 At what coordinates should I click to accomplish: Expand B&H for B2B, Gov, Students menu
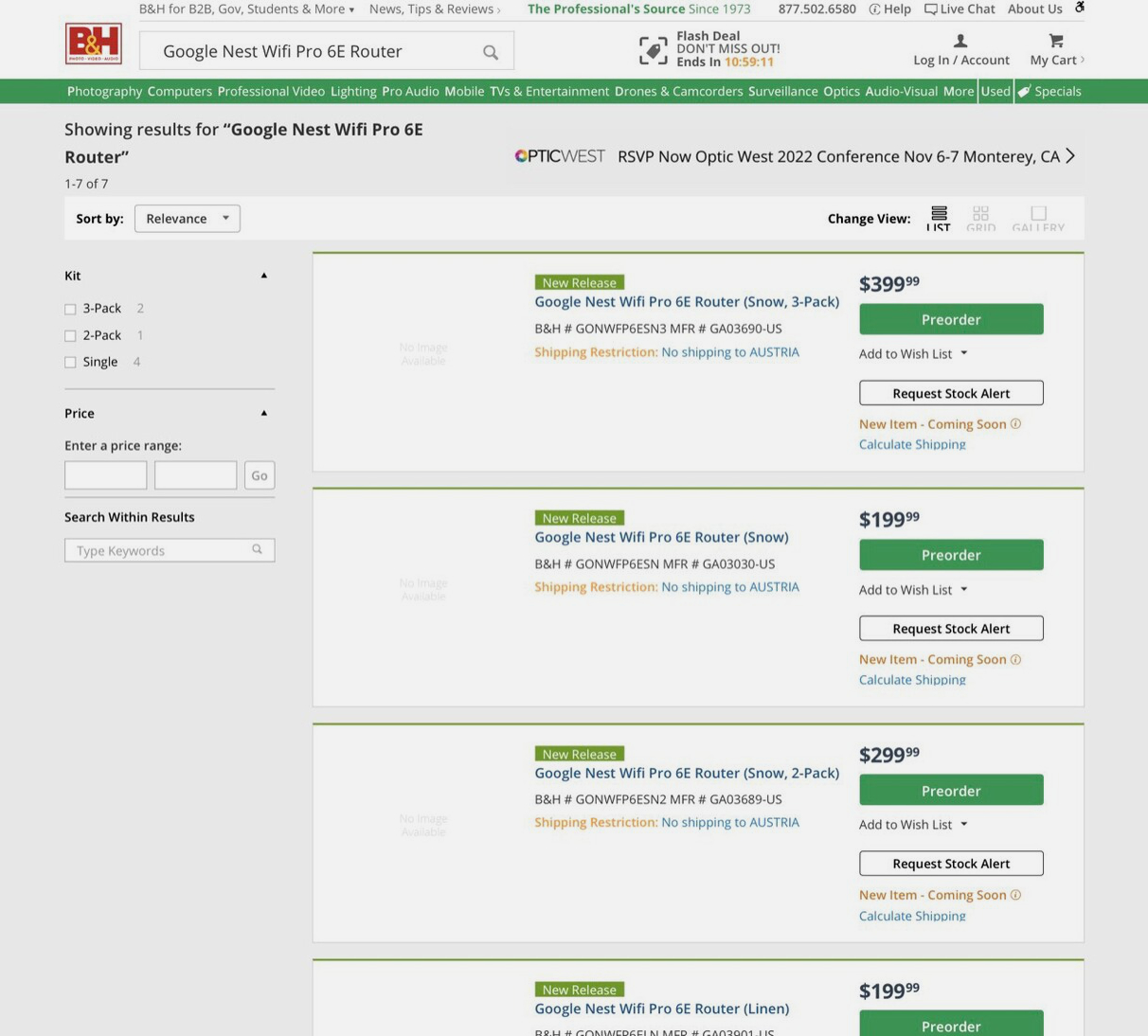(246, 9)
